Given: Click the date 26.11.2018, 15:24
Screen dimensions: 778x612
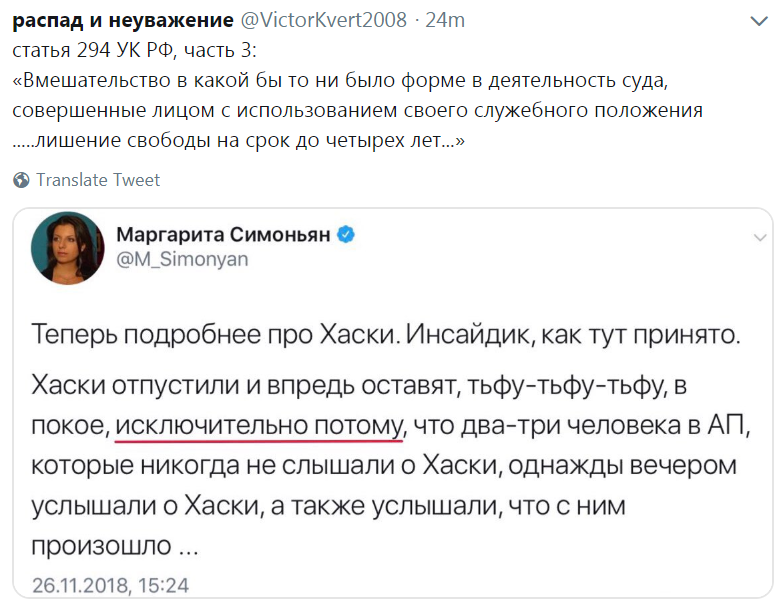Looking at the screenshot, I should 110,585.
